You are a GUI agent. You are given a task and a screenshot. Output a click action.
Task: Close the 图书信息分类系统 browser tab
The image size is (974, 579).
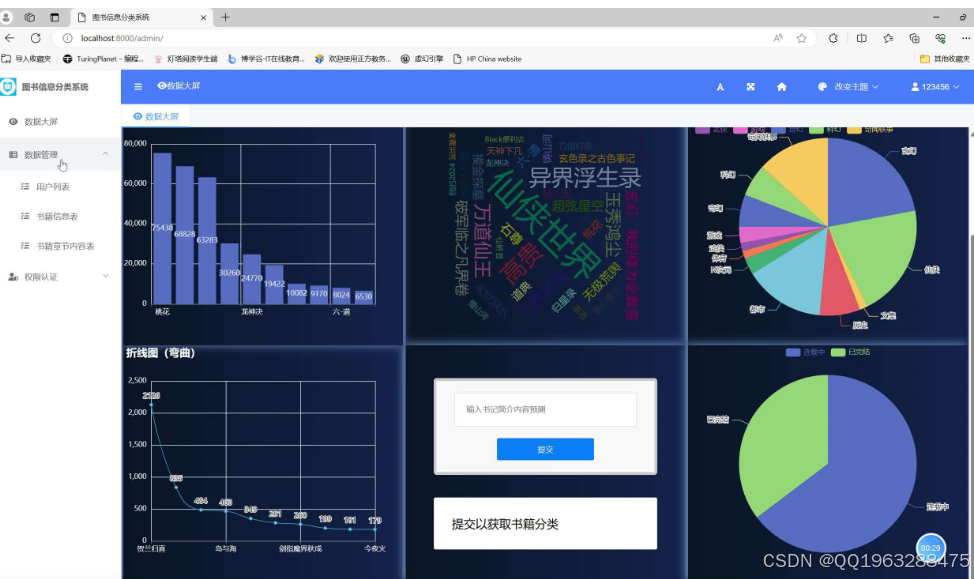pyautogui.click(x=203, y=17)
